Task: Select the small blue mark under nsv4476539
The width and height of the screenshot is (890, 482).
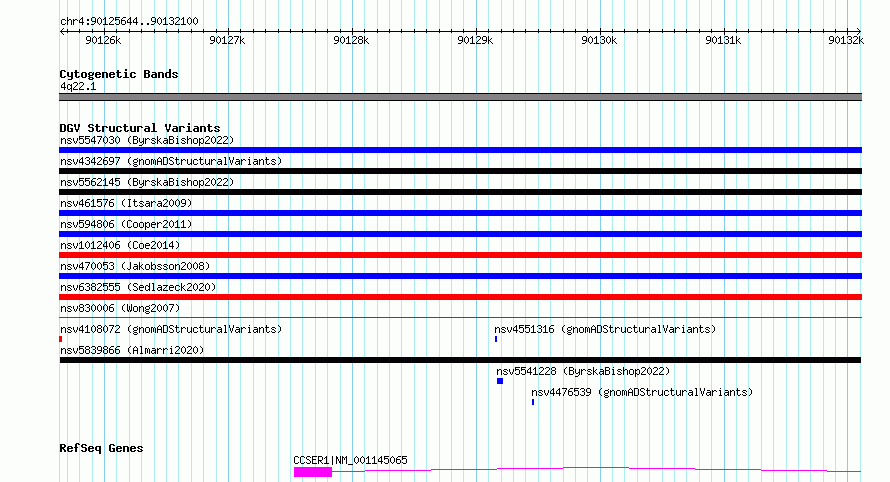Action: coord(533,402)
